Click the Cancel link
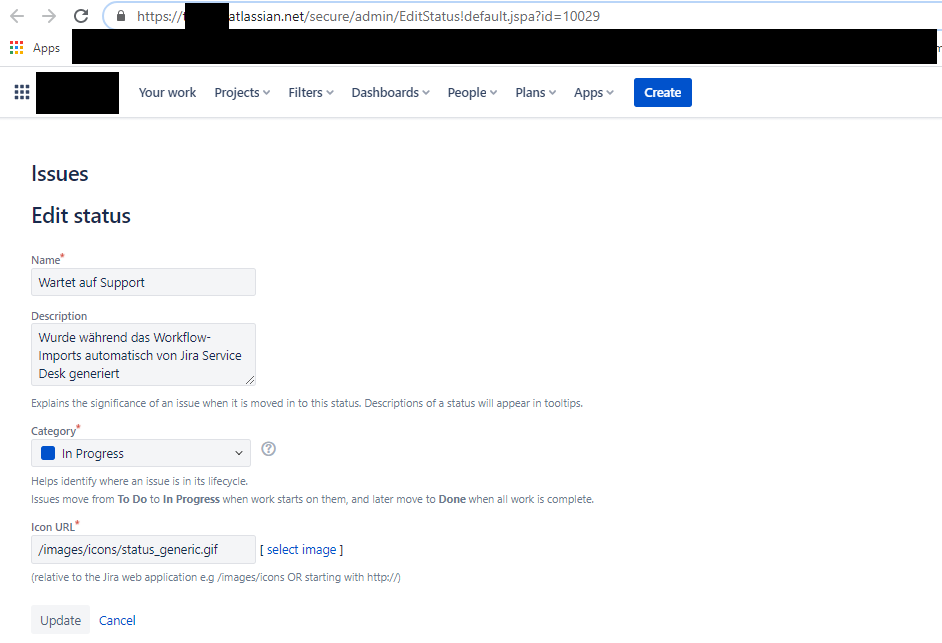 117,620
